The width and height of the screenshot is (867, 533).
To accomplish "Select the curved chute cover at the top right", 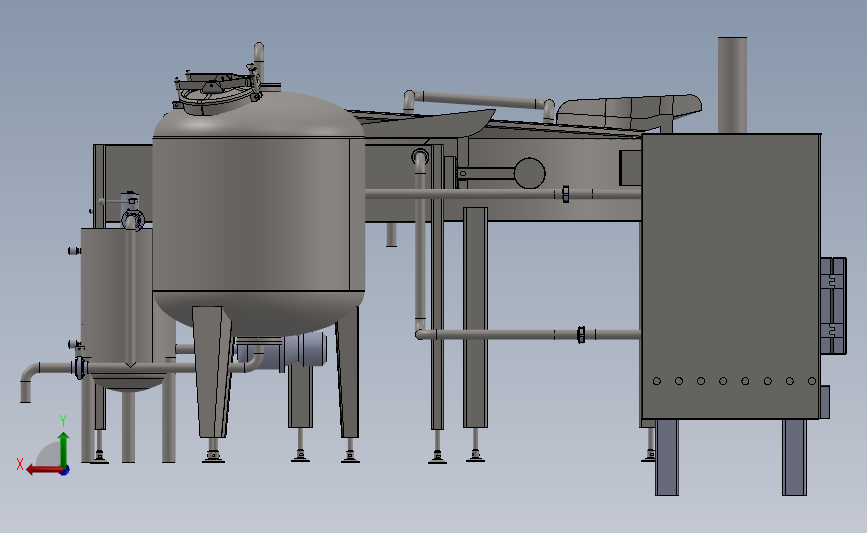I will (x=629, y=111).
